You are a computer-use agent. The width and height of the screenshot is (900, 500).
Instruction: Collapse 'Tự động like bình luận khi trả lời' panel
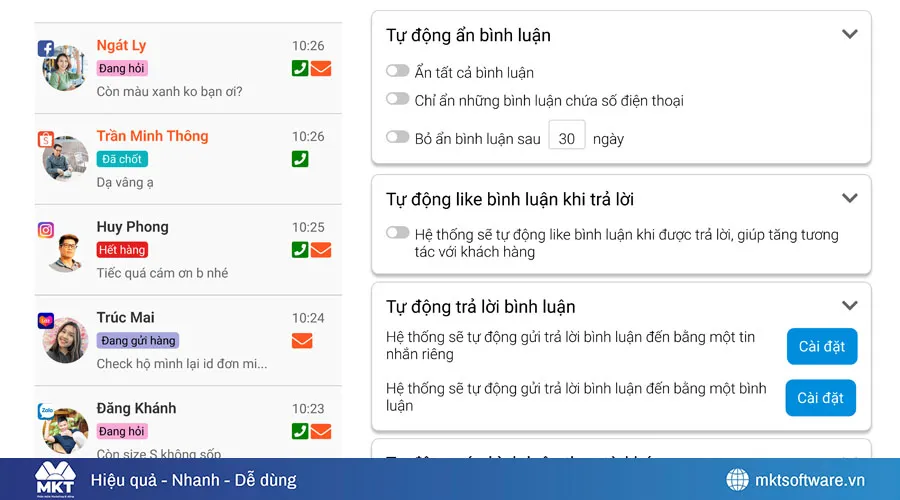click(849, 198)
